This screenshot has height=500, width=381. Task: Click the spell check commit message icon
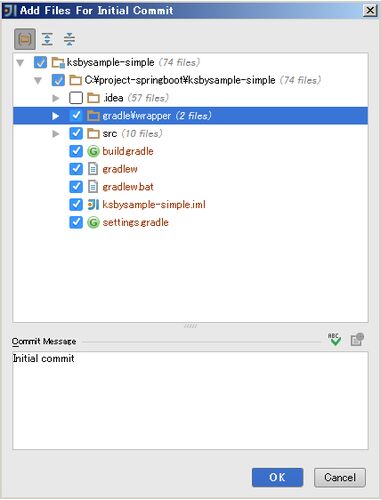pyautogui.click(x=334, y=339)
